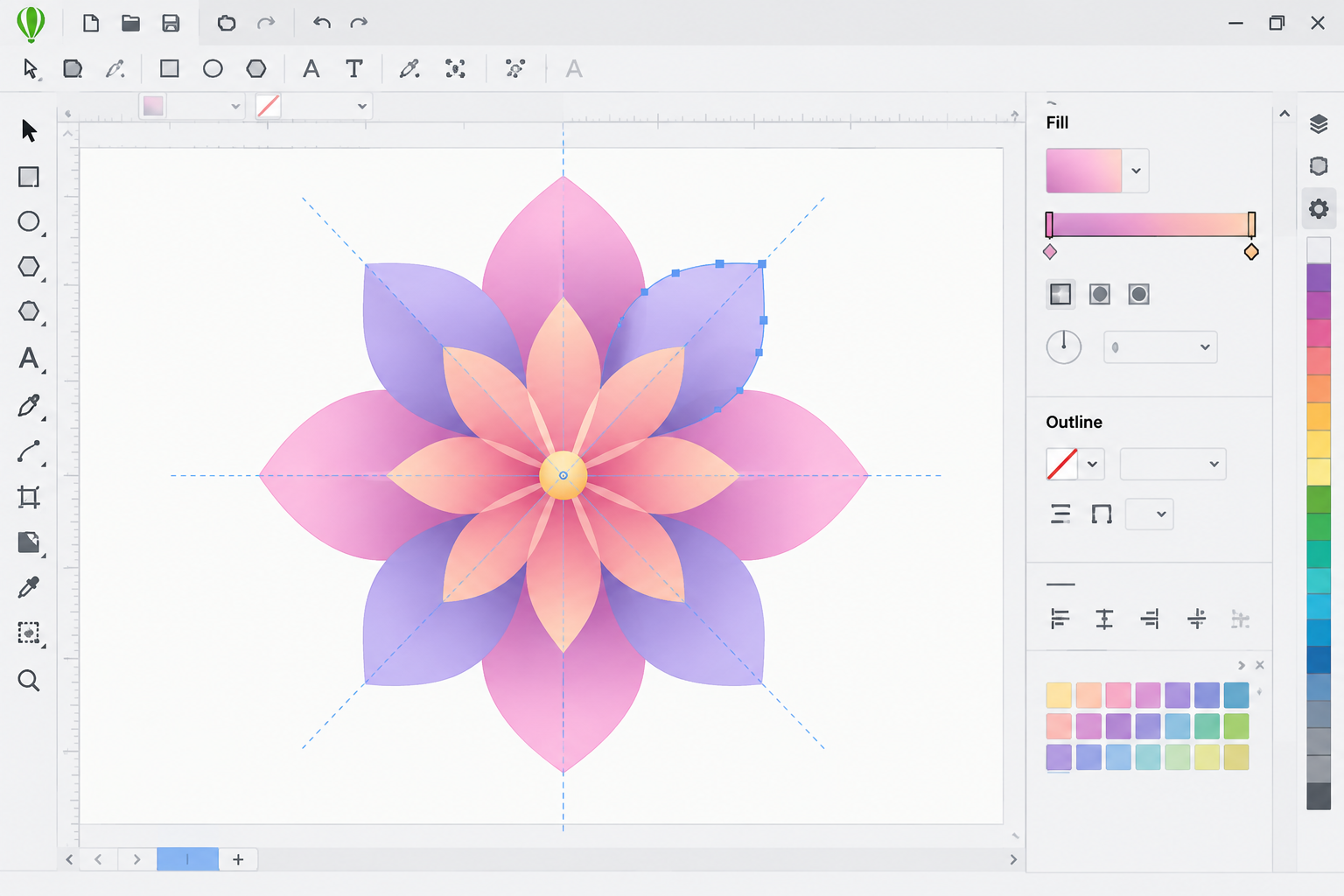
Task: Click the align center horizontally icon
Action: [x=1104, y=619]
